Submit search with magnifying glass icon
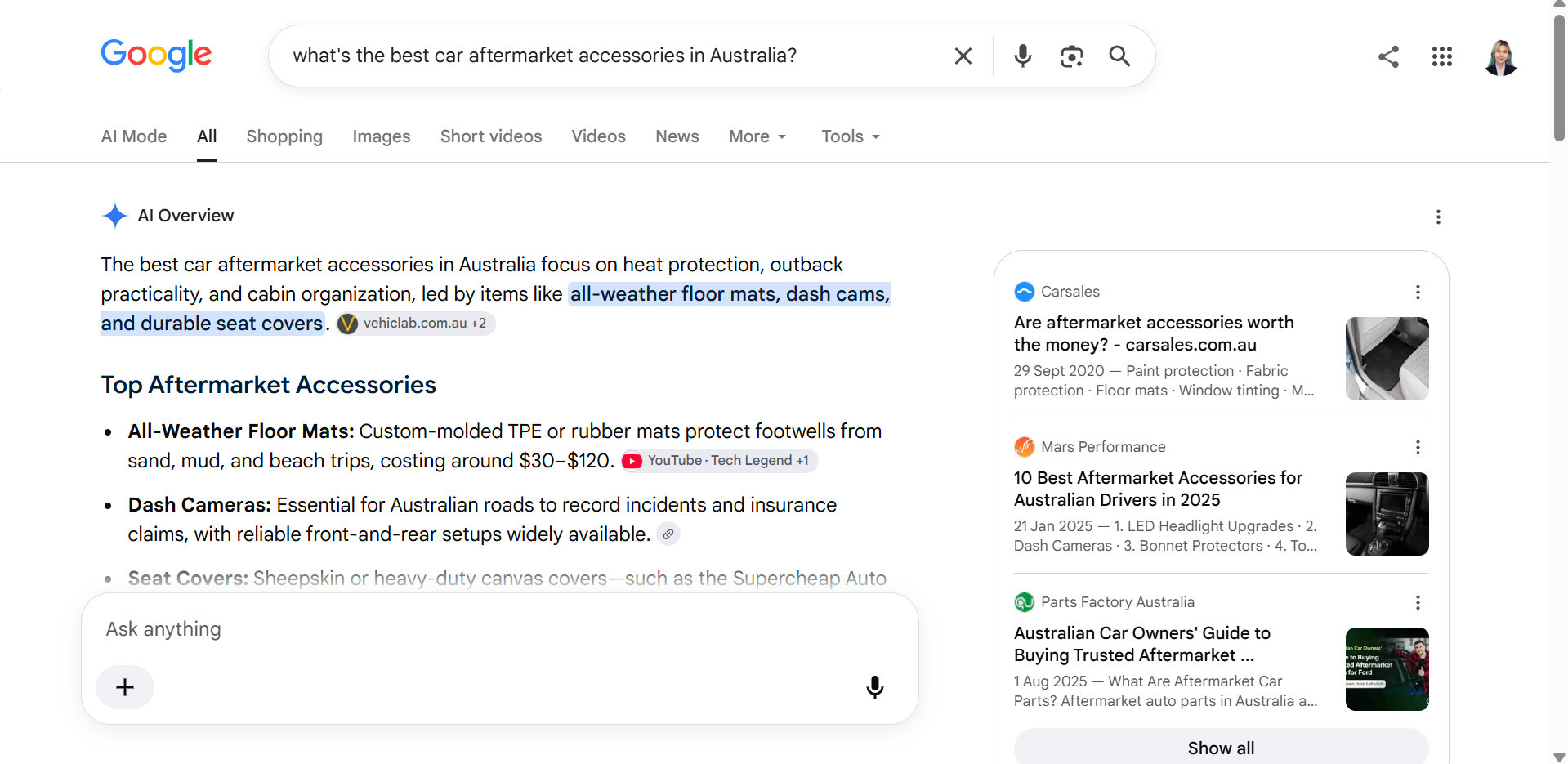The height and width of the screenshot is (764, 1568). point(1119,56)
